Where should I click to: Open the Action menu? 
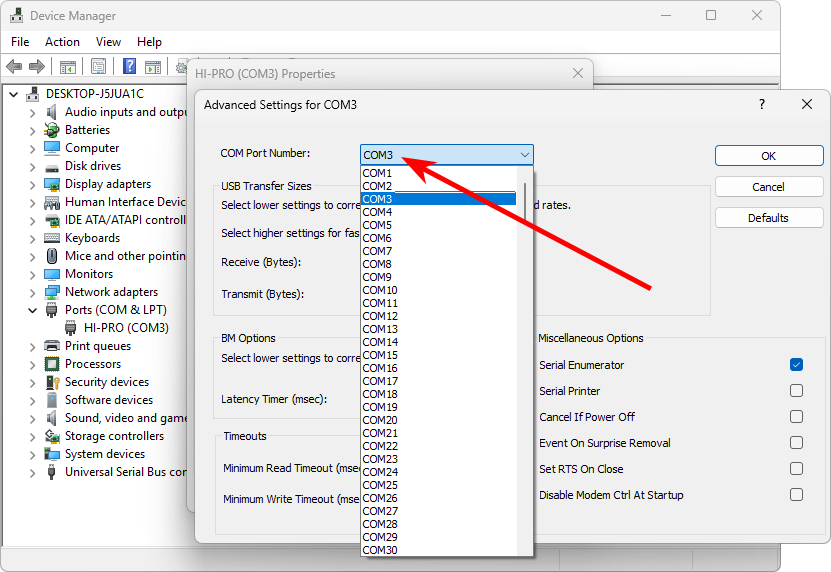(x=62, y=42)
